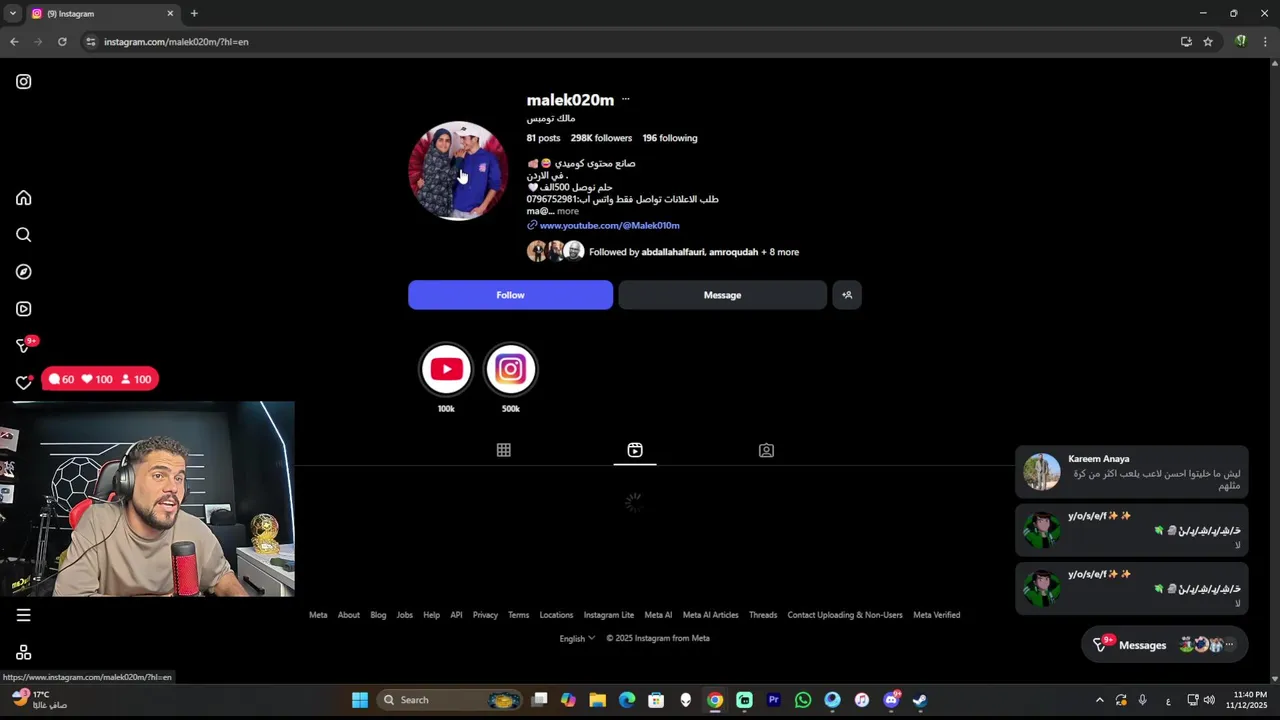Open the weather widget showing 17°C
The image size is (1280, 720).
point(40,699)
